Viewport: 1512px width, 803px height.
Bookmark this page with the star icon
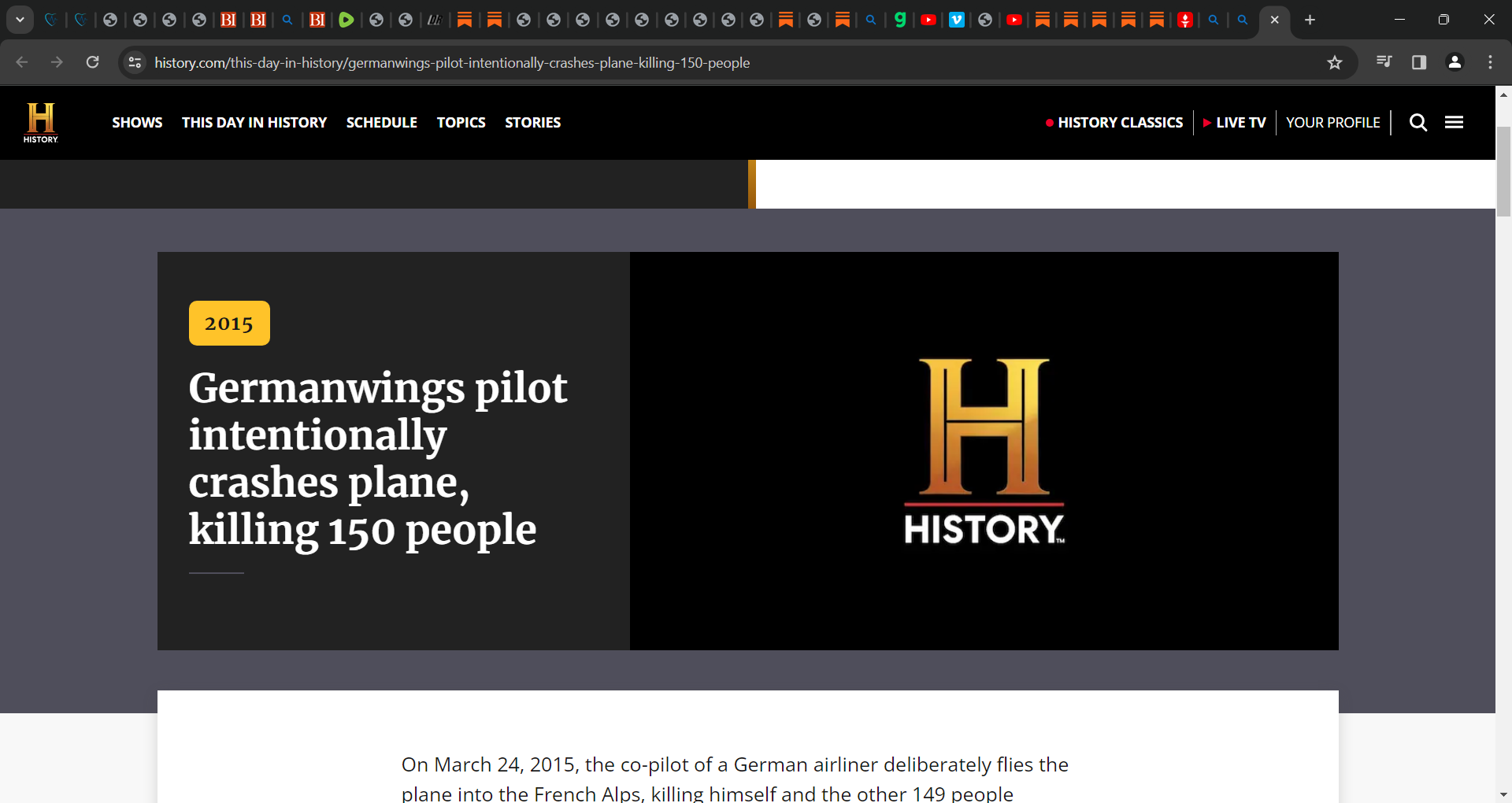1335,62
